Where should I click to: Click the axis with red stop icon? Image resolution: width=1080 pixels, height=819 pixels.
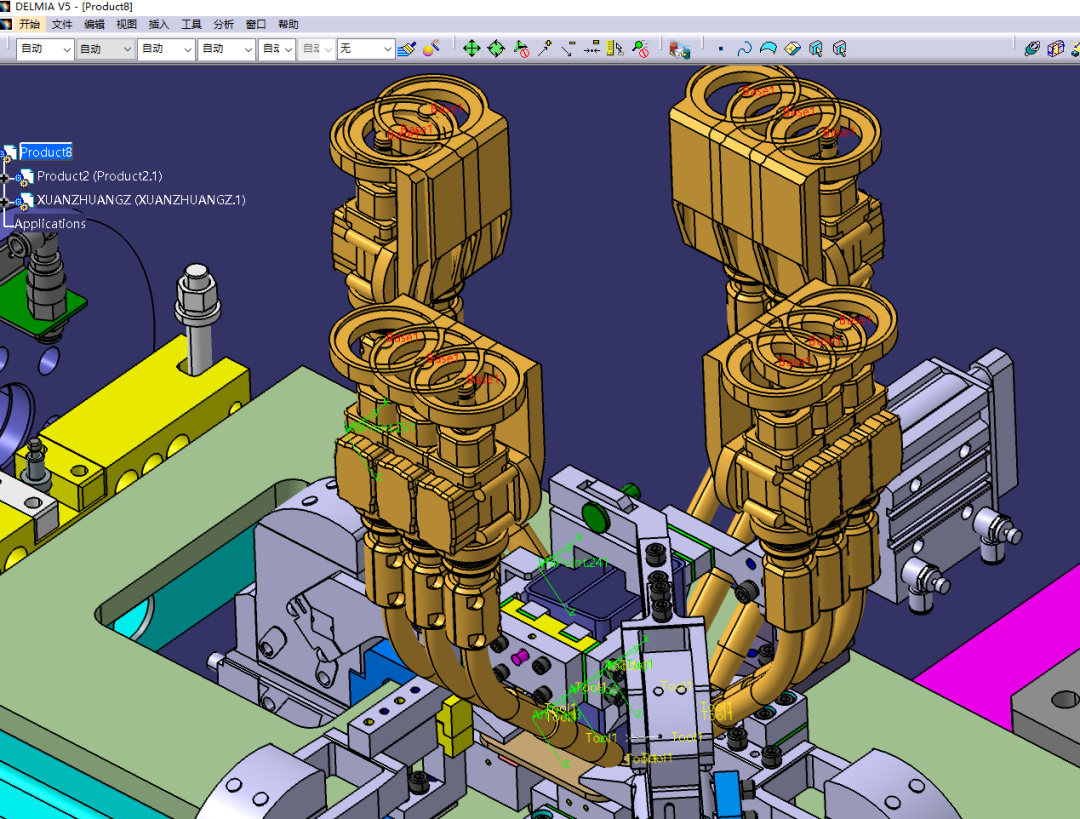[x=521, y=49]
